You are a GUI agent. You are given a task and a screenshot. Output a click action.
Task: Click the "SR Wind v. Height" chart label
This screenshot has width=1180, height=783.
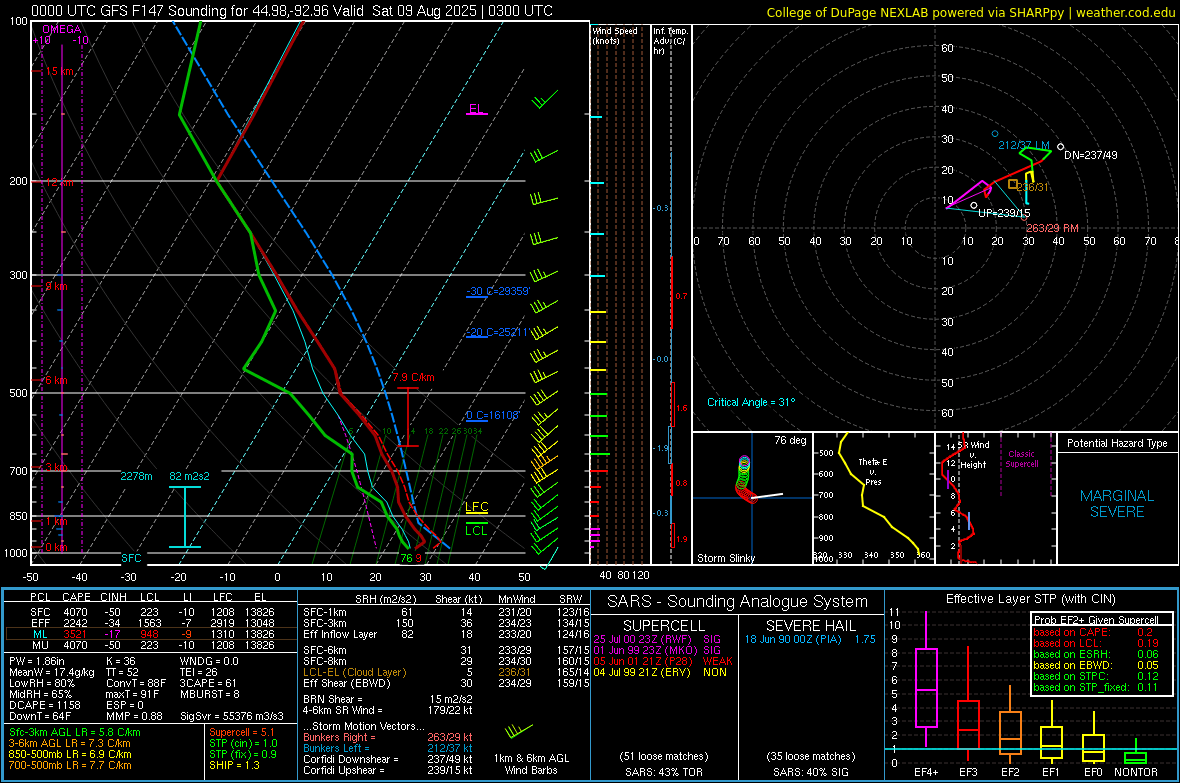[x=975, y=455]
